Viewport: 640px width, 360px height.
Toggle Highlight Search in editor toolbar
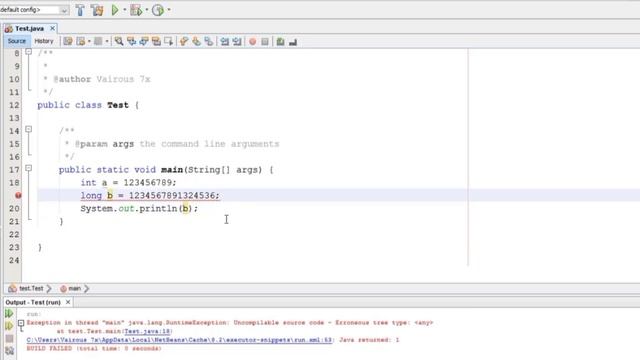coord(156,41)
